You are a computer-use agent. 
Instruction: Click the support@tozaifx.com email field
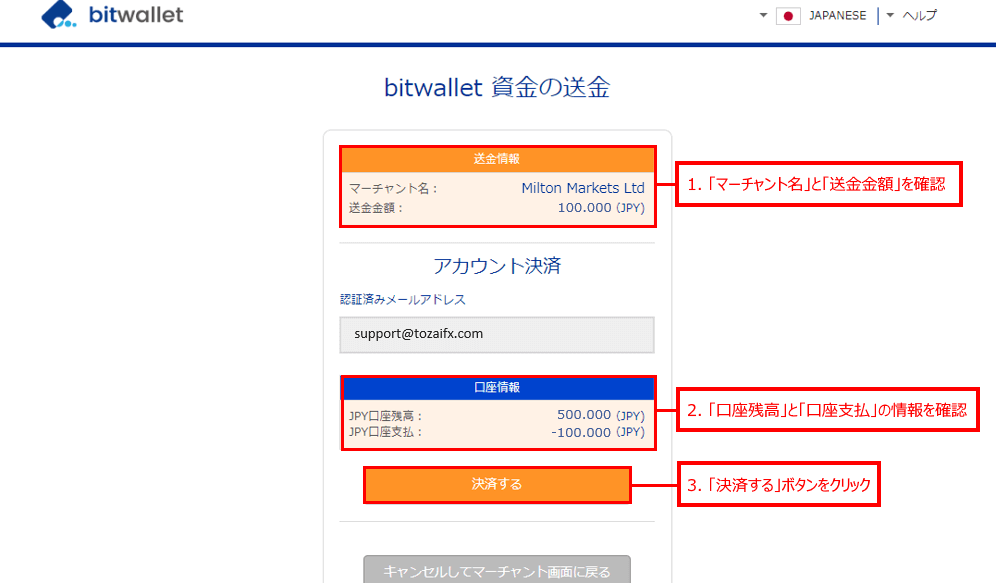(497, 334)
